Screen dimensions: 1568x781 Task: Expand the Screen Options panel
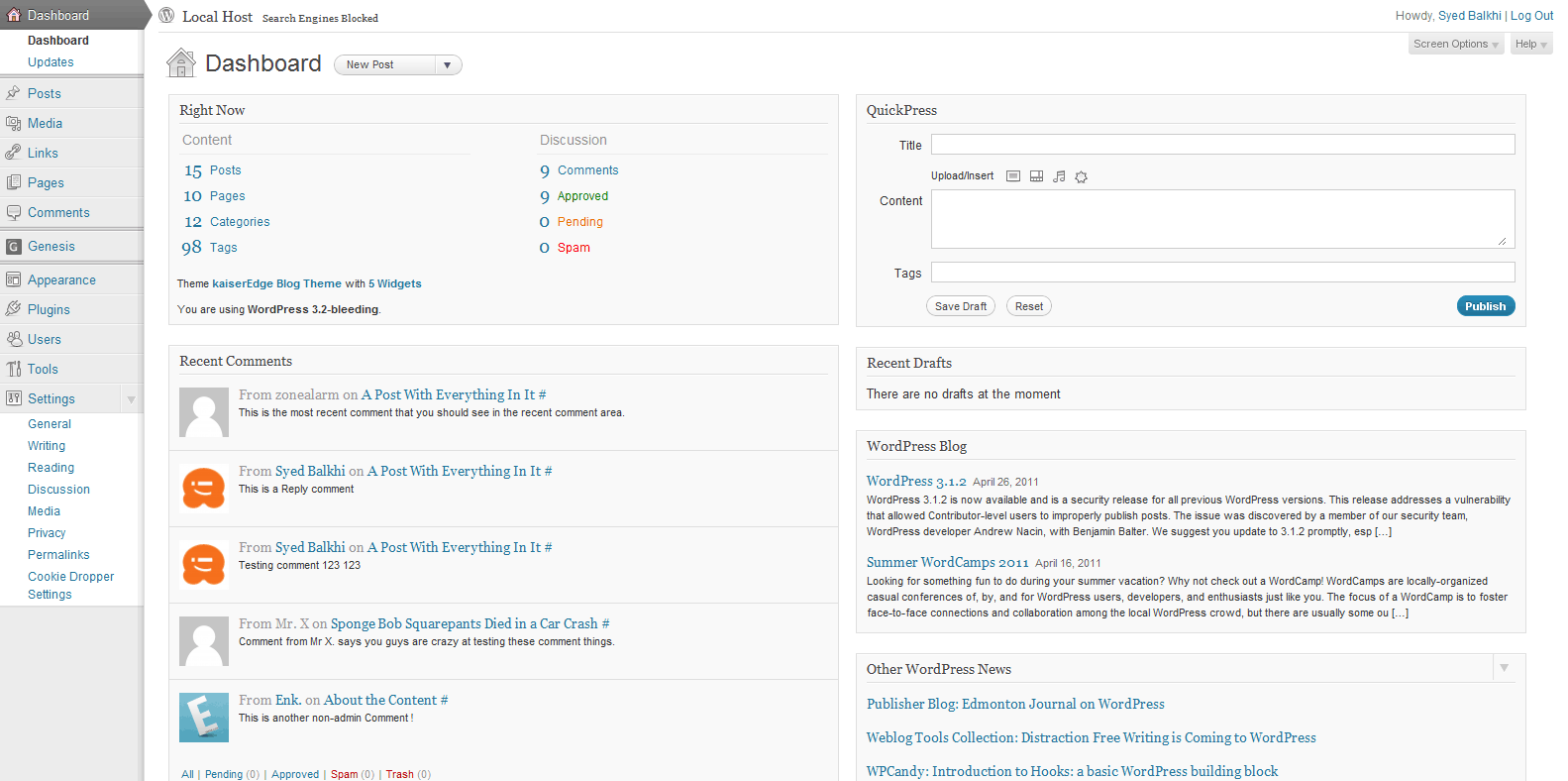click(1455, 44)
